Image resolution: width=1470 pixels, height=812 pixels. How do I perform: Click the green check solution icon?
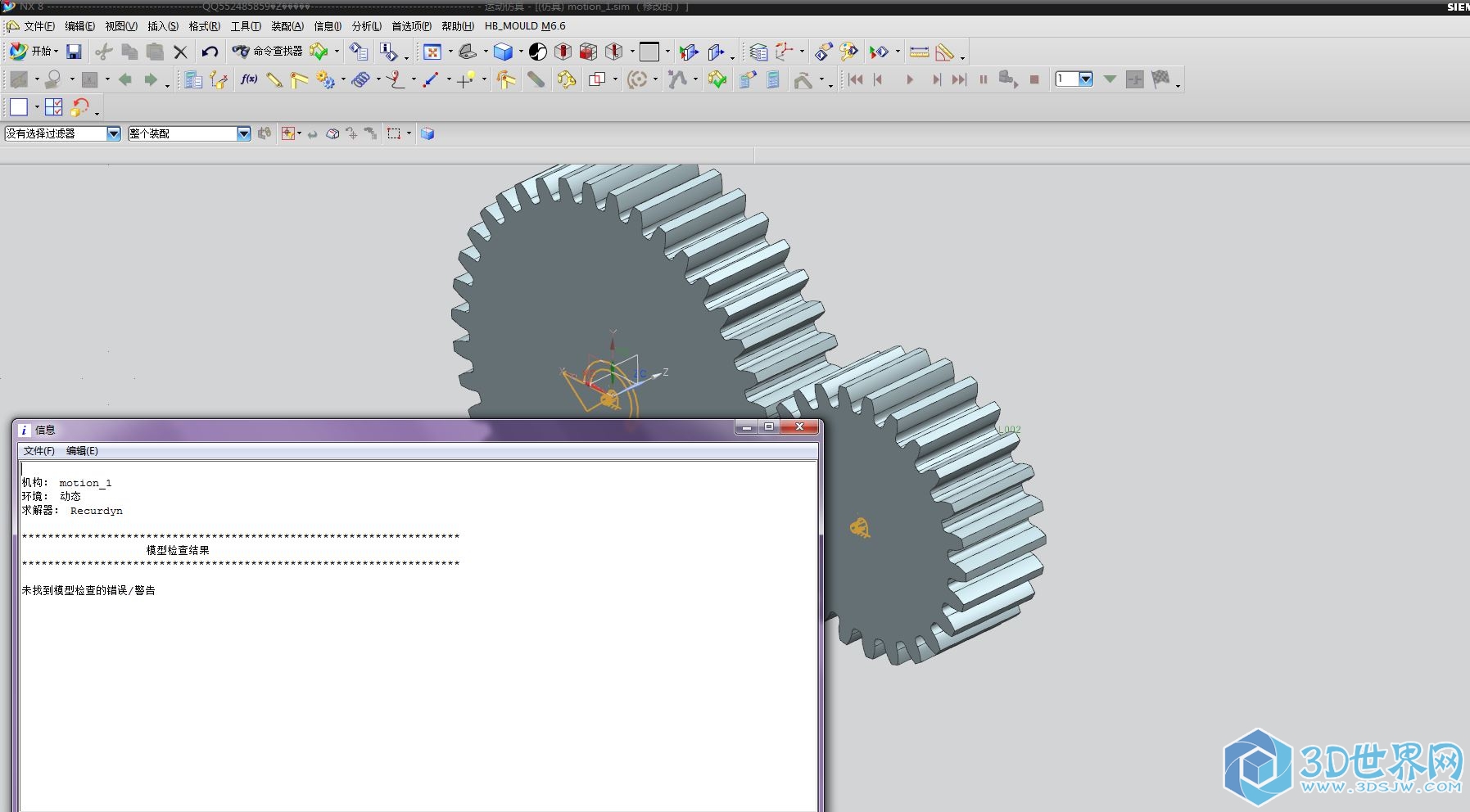(717, 79)
